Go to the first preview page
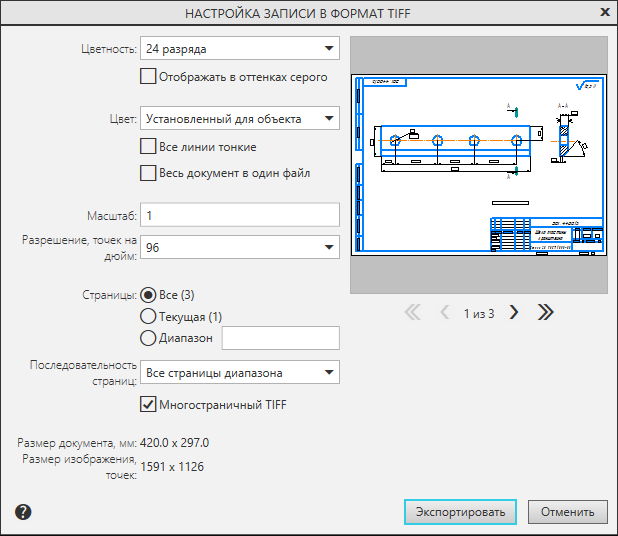 coord(412,312)
